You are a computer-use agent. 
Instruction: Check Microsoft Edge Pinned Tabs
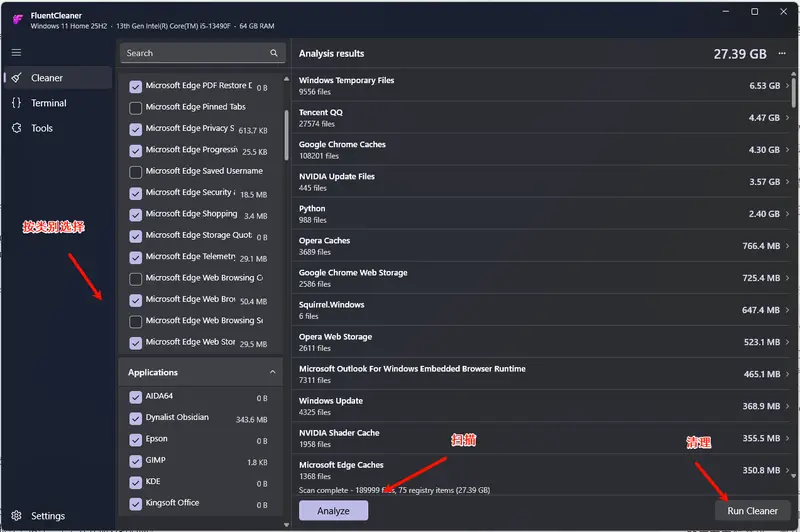pos(135,108)
